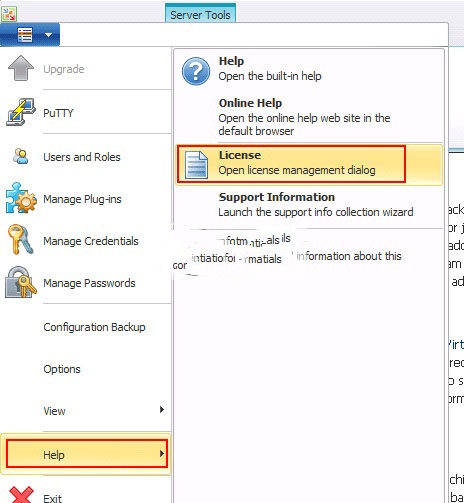Expand the View submenu arrow
This screenshot has width=464, height=503.
[162, 409]
